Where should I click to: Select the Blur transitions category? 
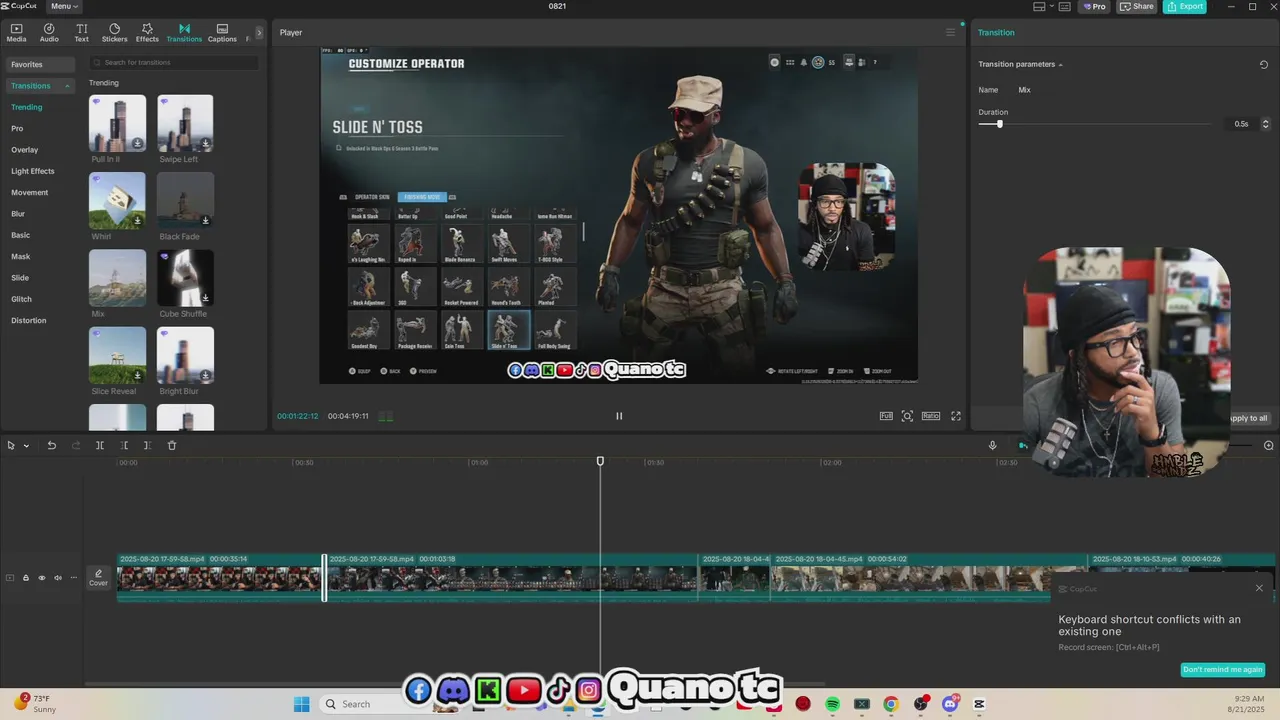[x=18, y=214]
